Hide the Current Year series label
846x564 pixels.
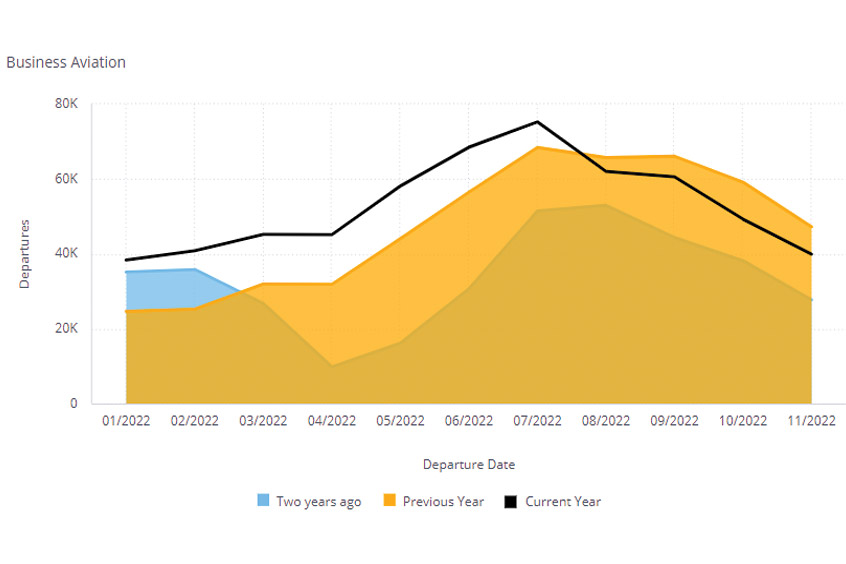(x=562, y=502)
